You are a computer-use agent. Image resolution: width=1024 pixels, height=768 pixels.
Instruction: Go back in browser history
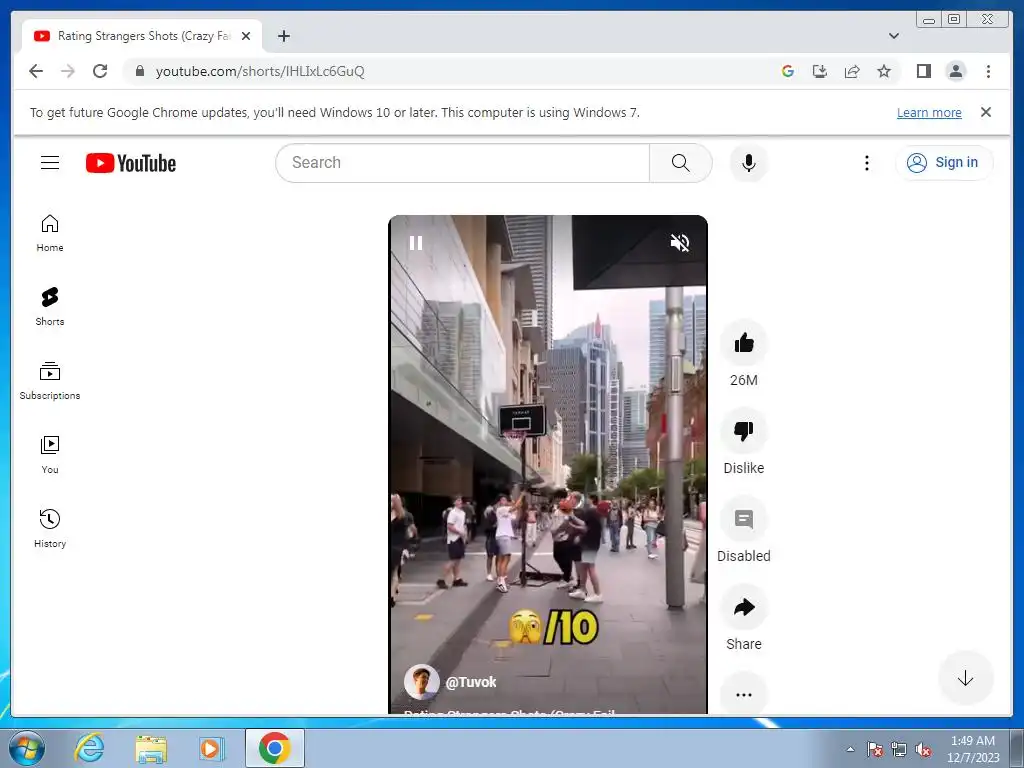pyautogui.click(x=36, y=71)
